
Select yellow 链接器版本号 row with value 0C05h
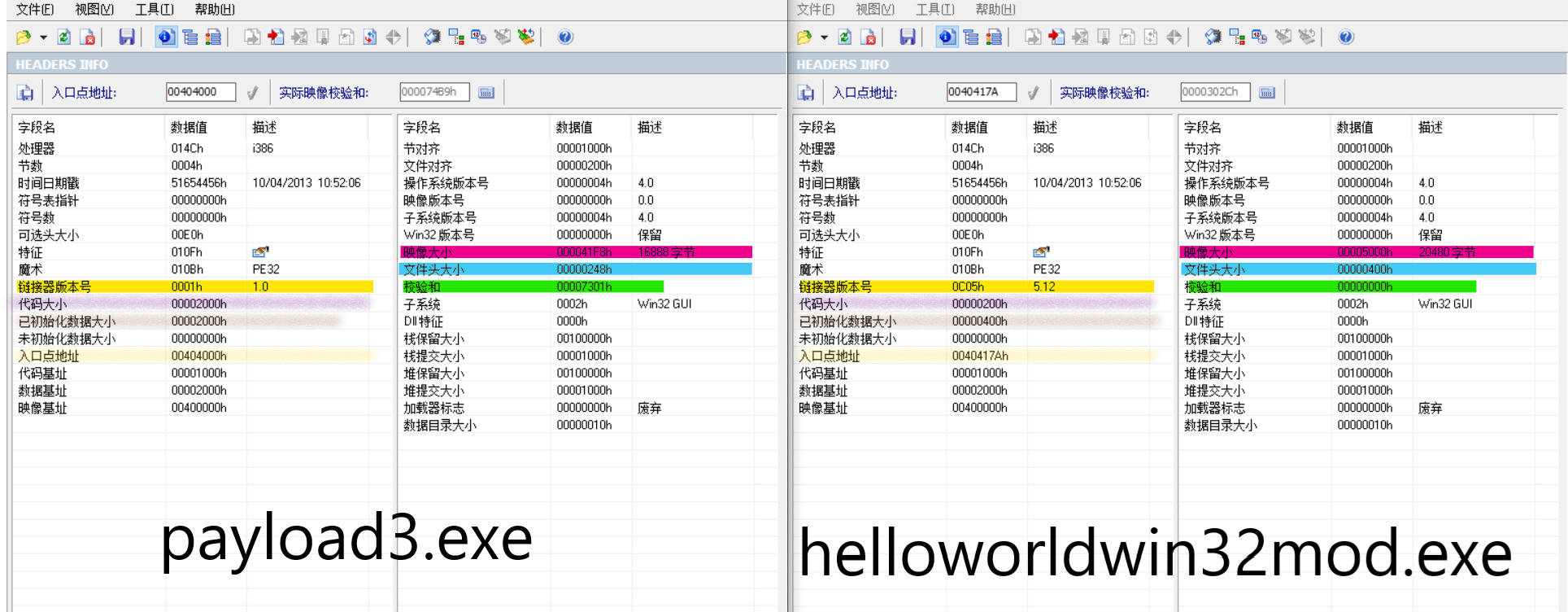pyautogui.click(x=975, y=286)
